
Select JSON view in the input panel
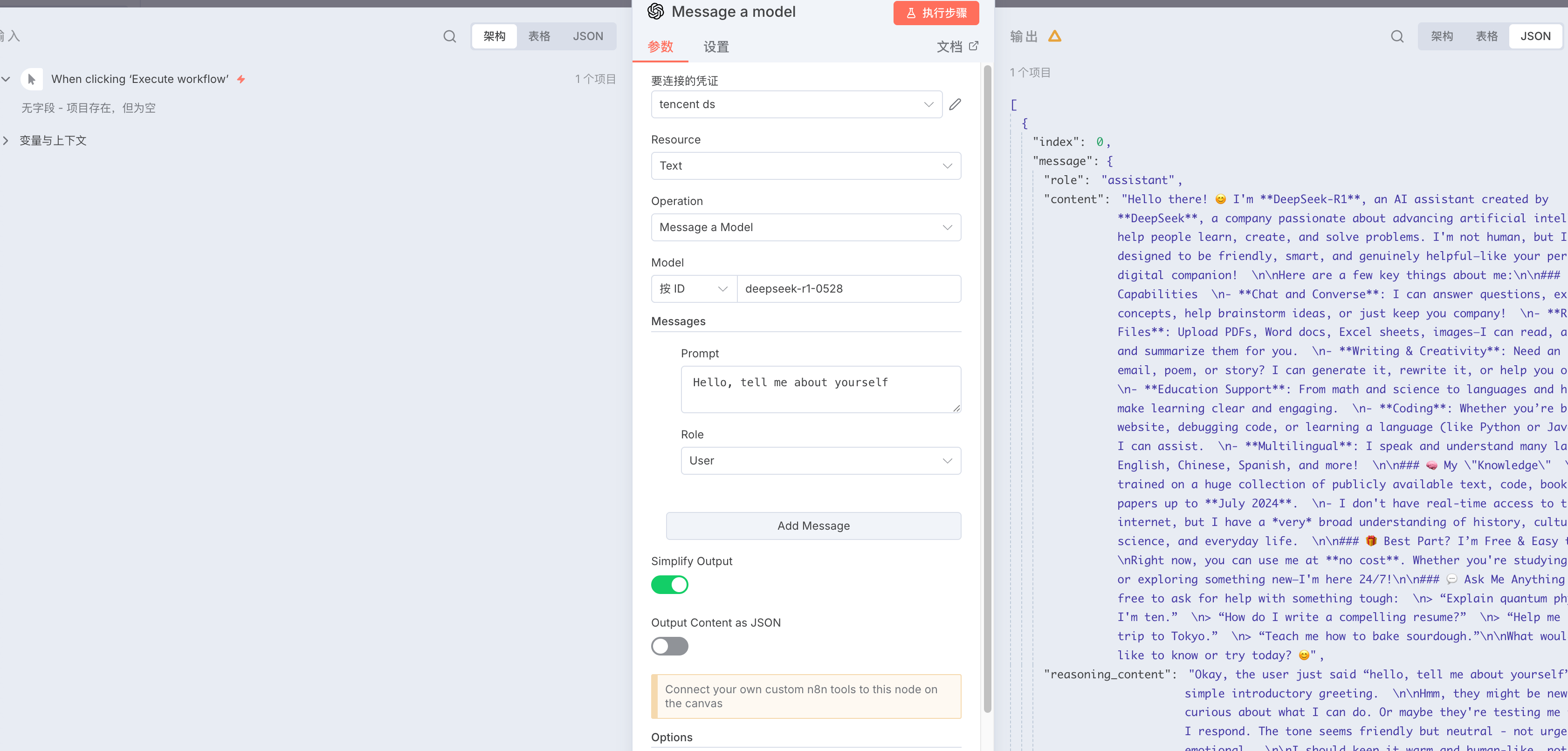(587, 36)
